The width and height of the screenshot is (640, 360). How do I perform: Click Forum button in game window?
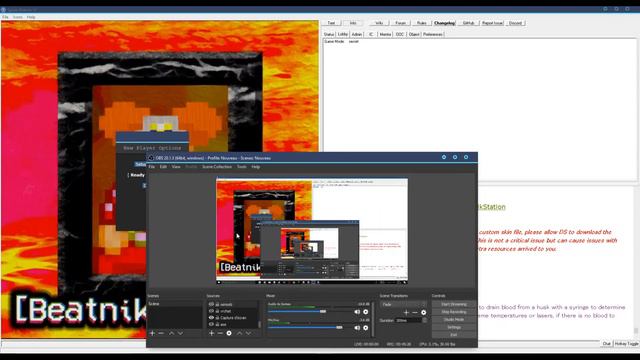pos(400,23)
